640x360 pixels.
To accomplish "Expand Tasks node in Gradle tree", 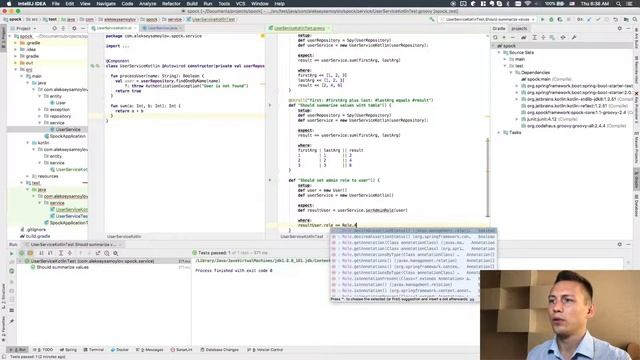I will pyautogui.click(x=499, y=133).
